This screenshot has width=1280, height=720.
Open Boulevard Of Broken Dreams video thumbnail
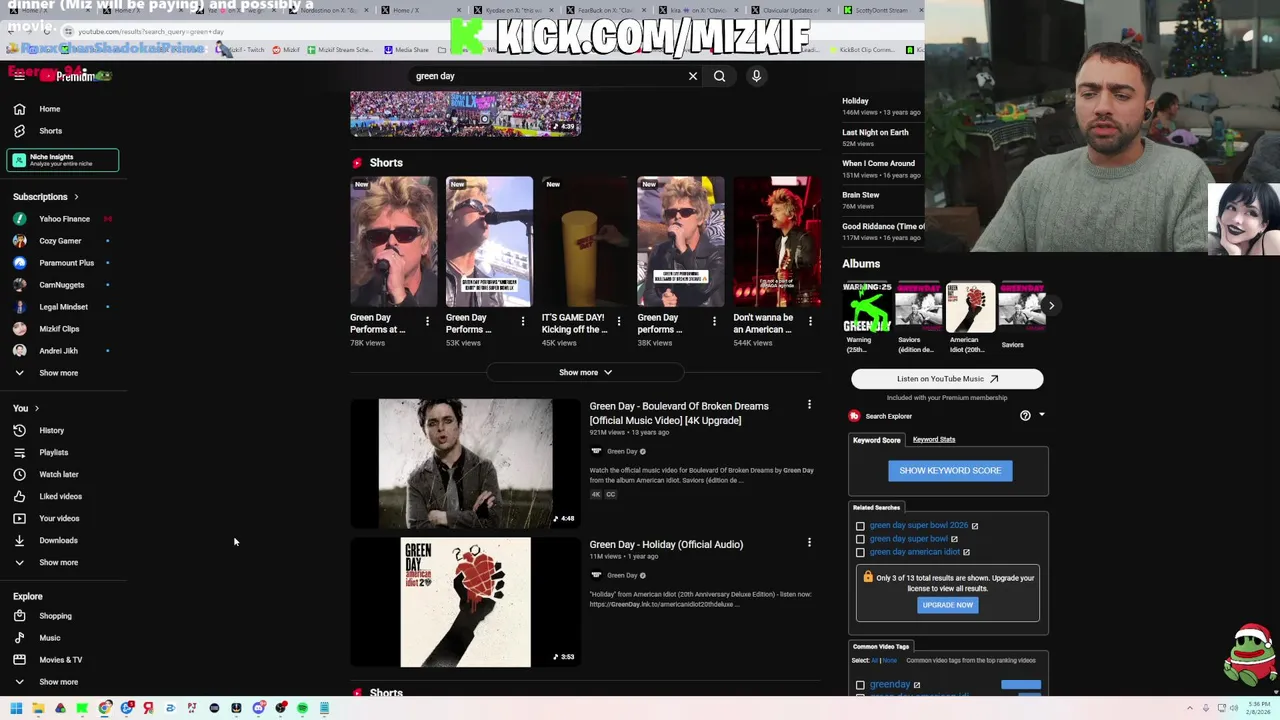click(x=465, y=463)
